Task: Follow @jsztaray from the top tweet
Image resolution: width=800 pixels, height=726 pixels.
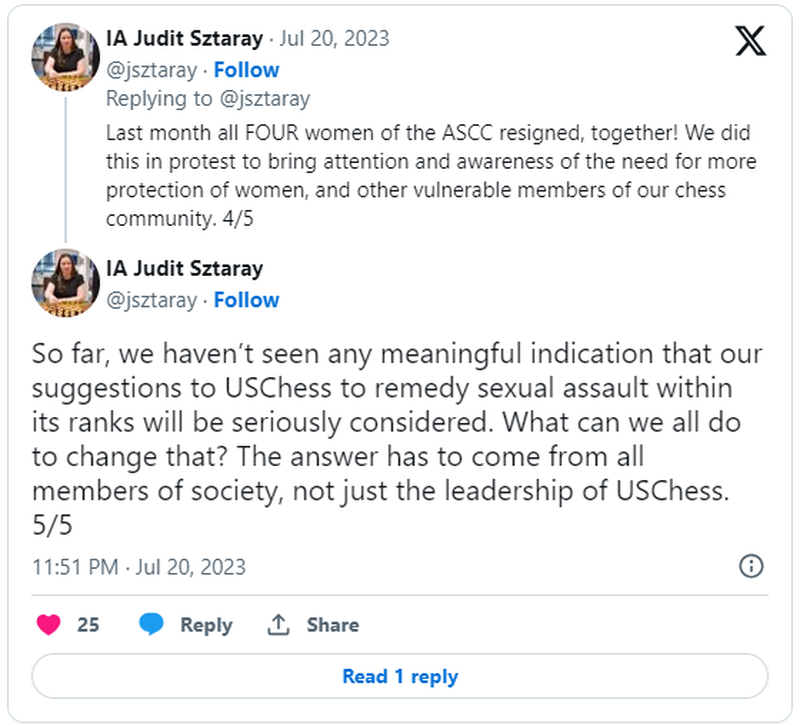Action: click(x=246, y=70)
